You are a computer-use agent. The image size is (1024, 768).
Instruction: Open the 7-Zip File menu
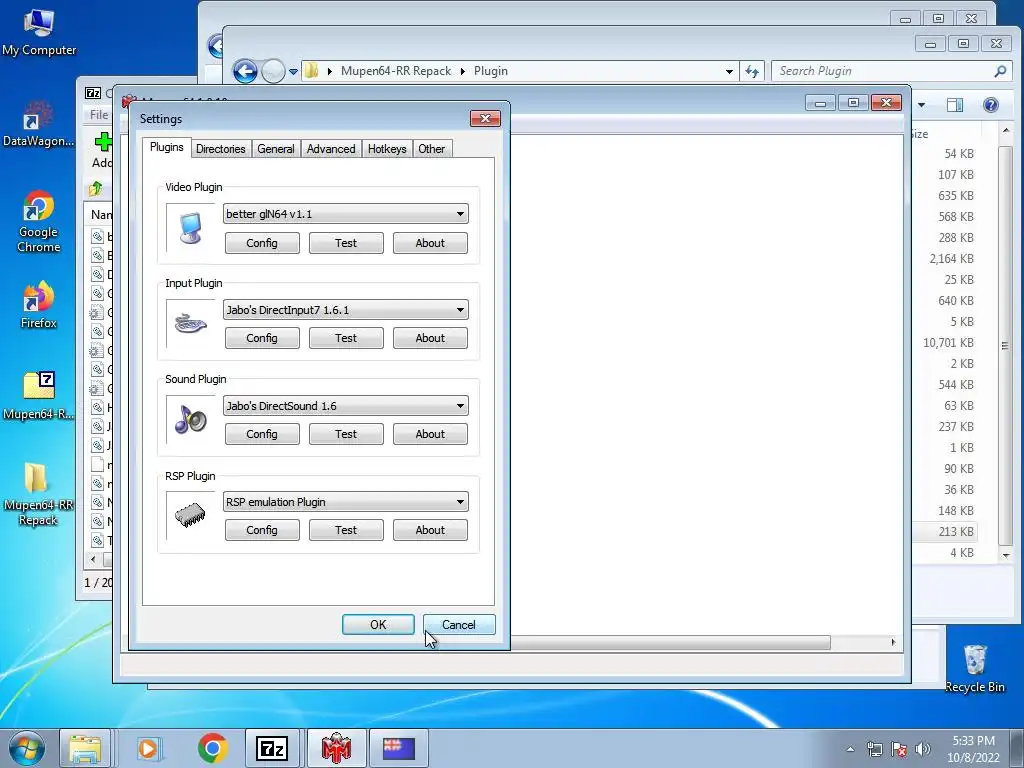(x=99, y=115)
